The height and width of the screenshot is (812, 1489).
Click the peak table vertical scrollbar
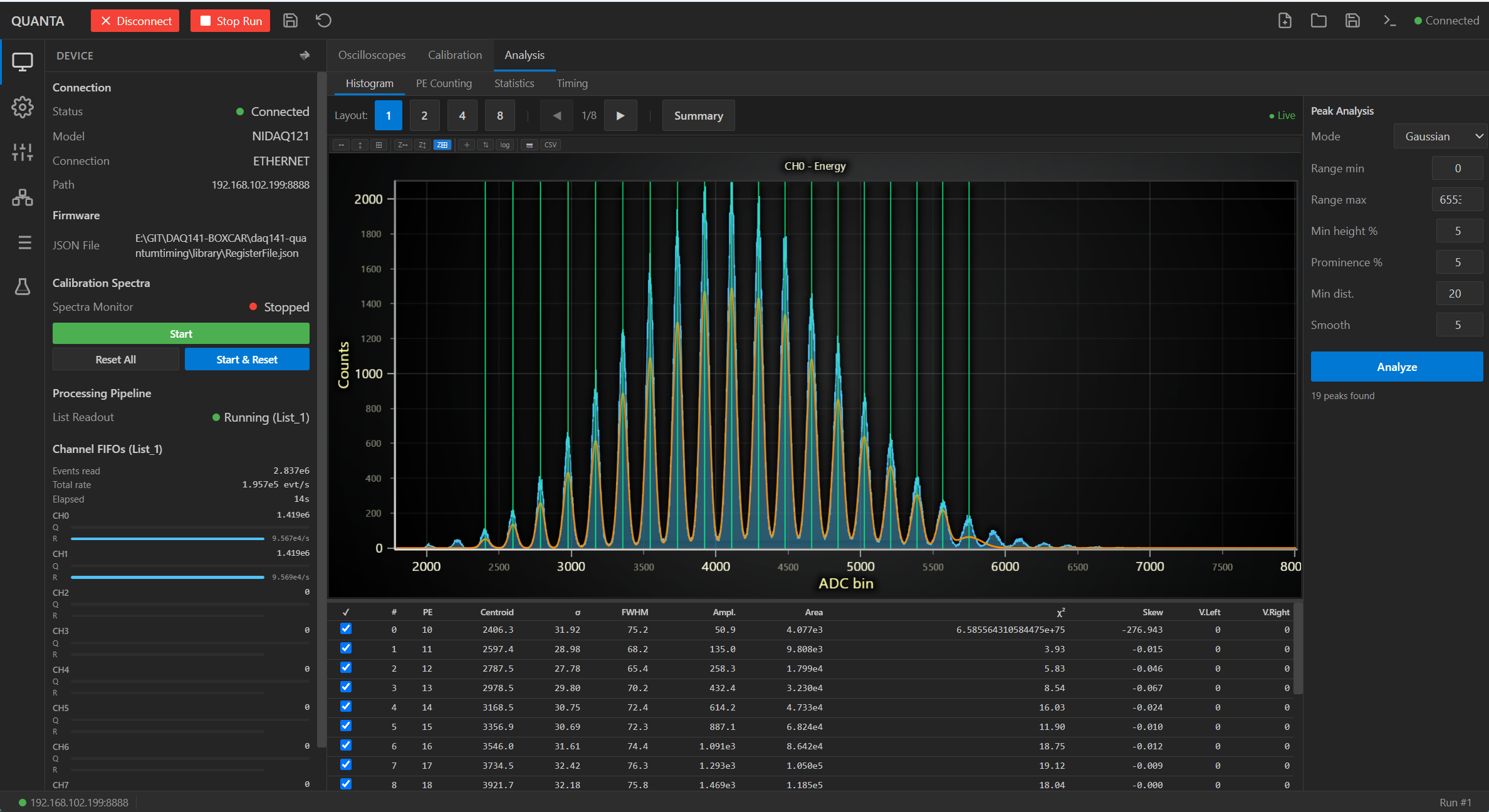point(1298,648)
